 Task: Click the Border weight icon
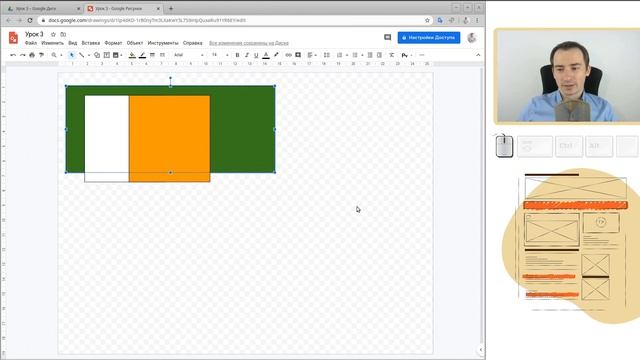152,55
